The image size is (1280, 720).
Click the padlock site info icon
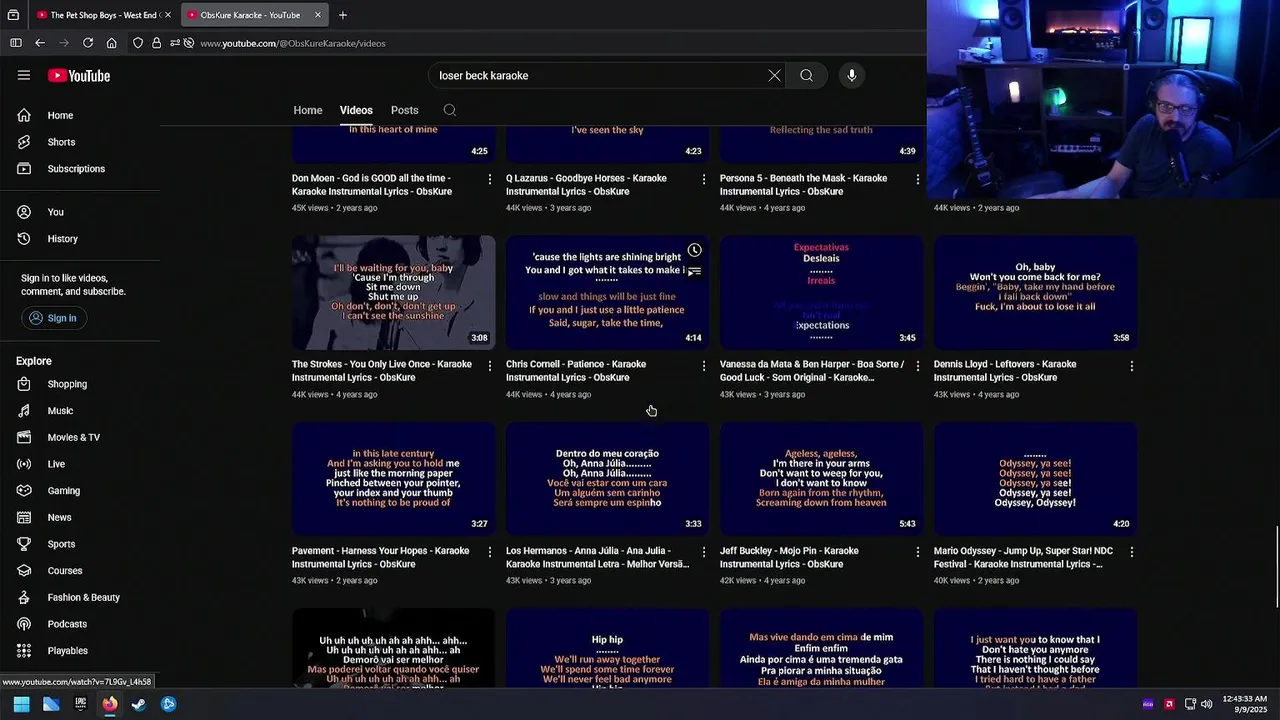click(156, 43)
